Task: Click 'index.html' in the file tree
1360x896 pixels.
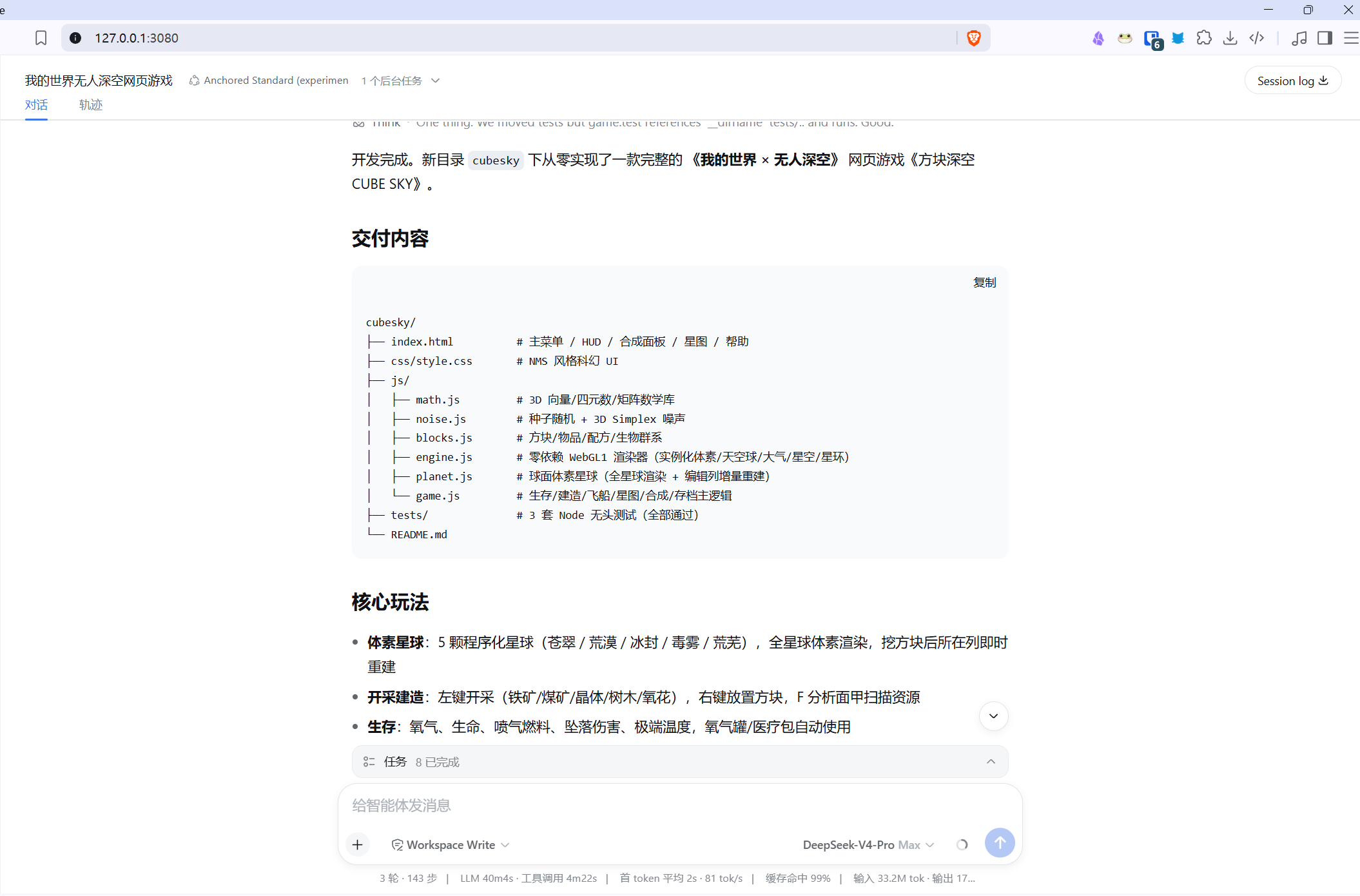Action: click(422, 342)
